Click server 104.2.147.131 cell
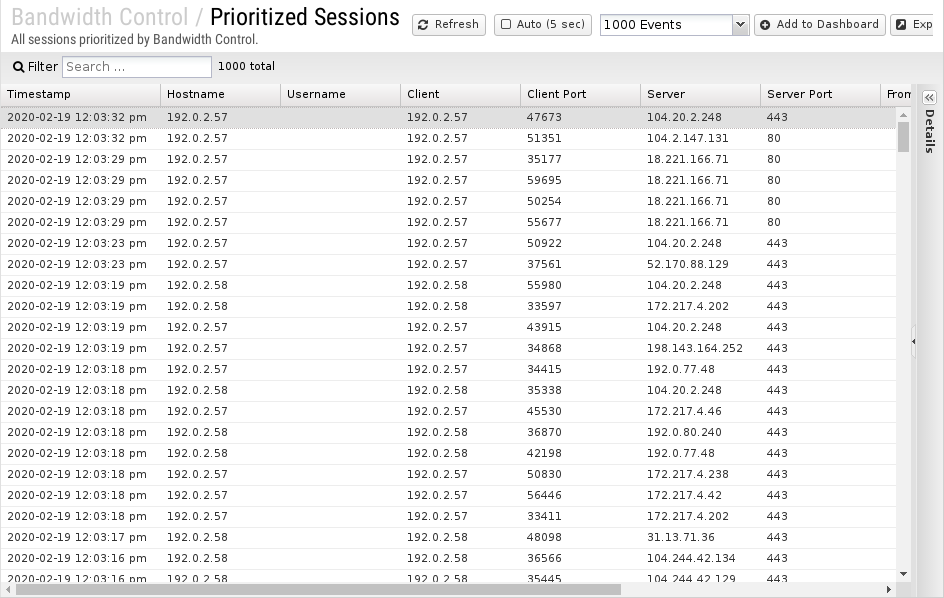Viewport: 944px width, 598px height. 700,139
